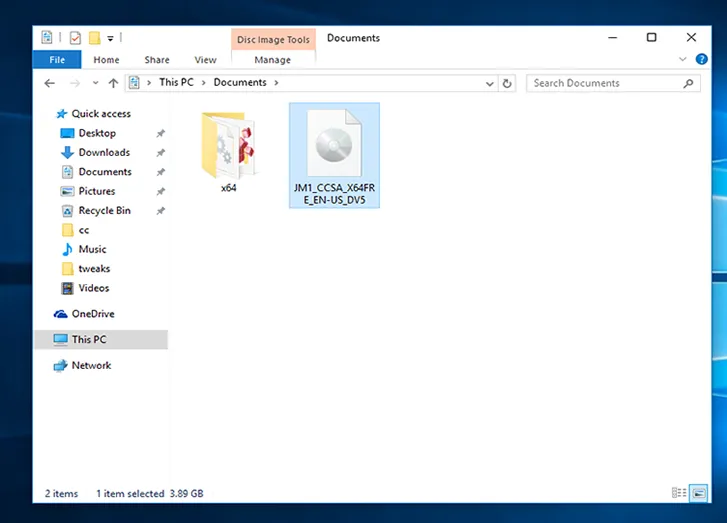The height and width of the screenshot is (523, 727).
Task: Click 'This PC' in the address breadcrumb
Action: point(176,83)
